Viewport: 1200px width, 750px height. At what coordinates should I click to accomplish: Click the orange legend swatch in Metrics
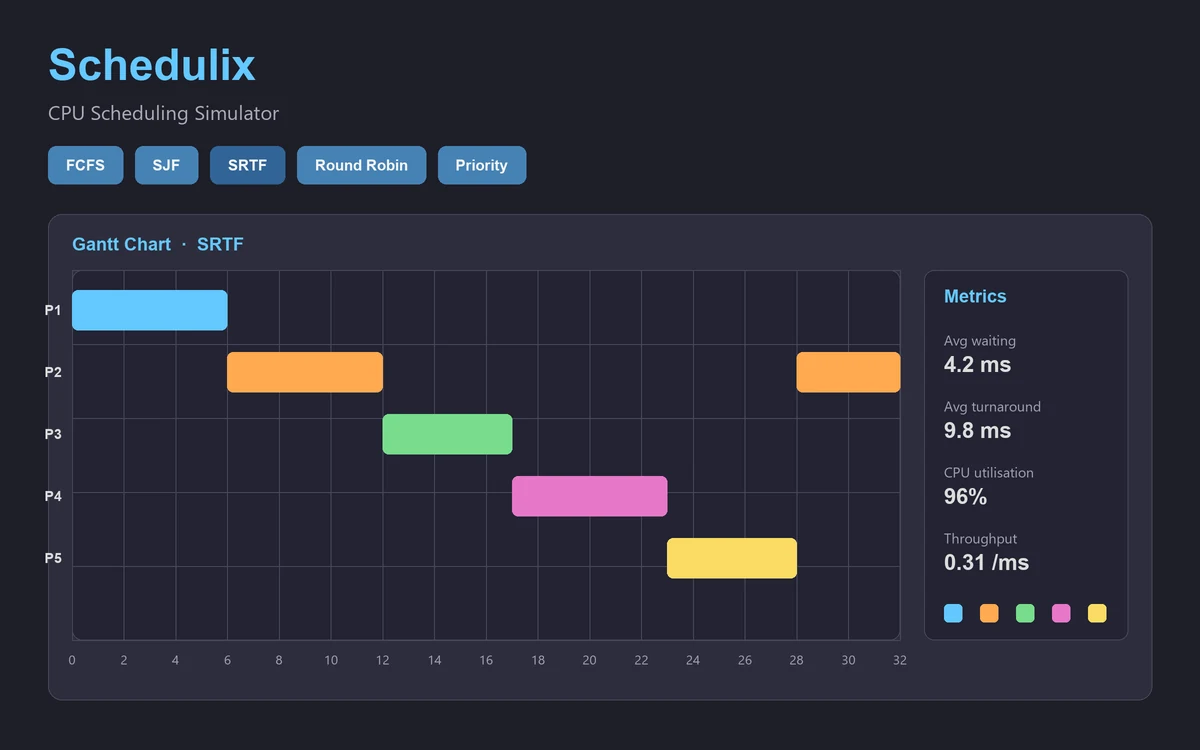(989, 613)
